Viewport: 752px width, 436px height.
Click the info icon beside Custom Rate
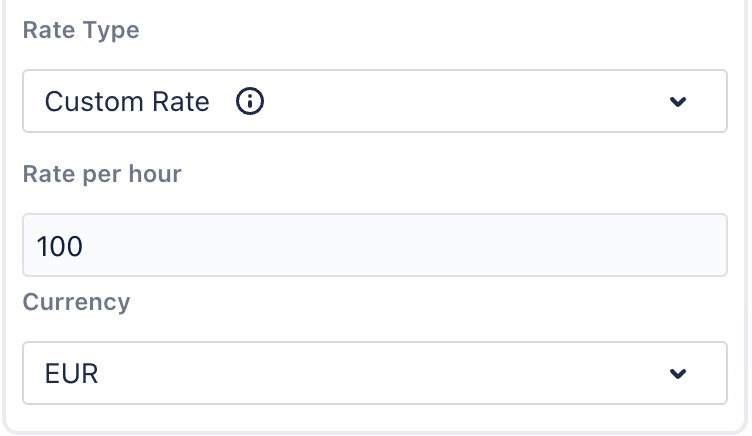pyautogui.click(x=250, y=101)
